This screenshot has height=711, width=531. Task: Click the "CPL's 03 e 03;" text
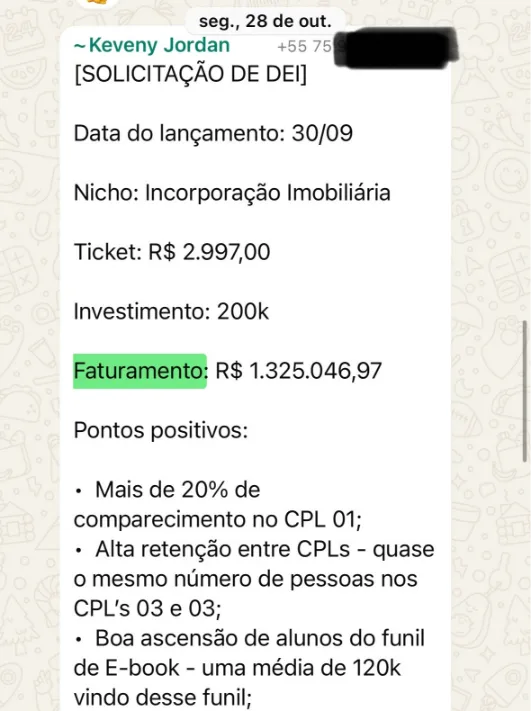pos(147,609)
